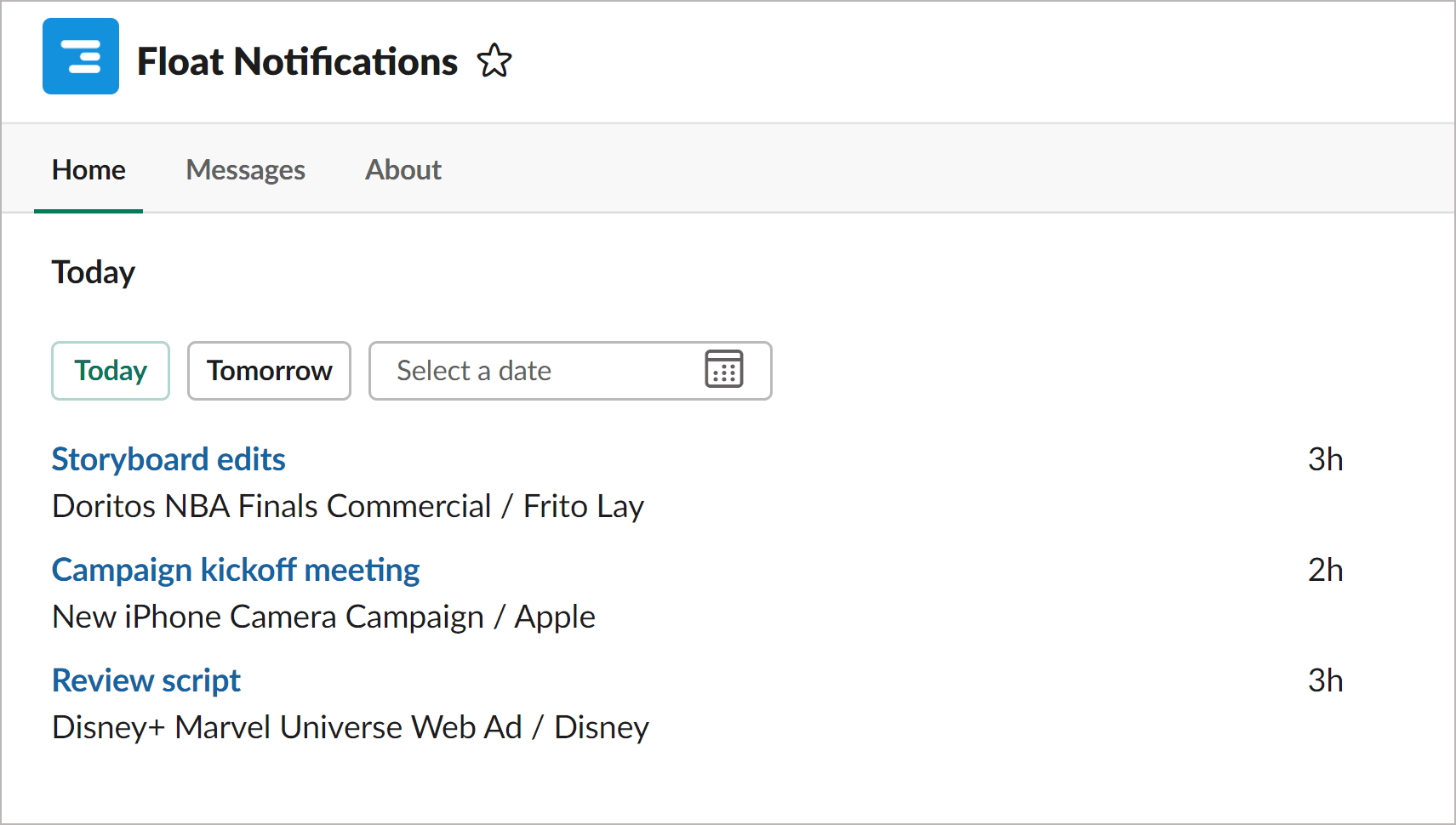Image resolution: width=1456 pixels, height=825 pixels.
Task: Star the Float Notifications app
Action: [494, 61]
